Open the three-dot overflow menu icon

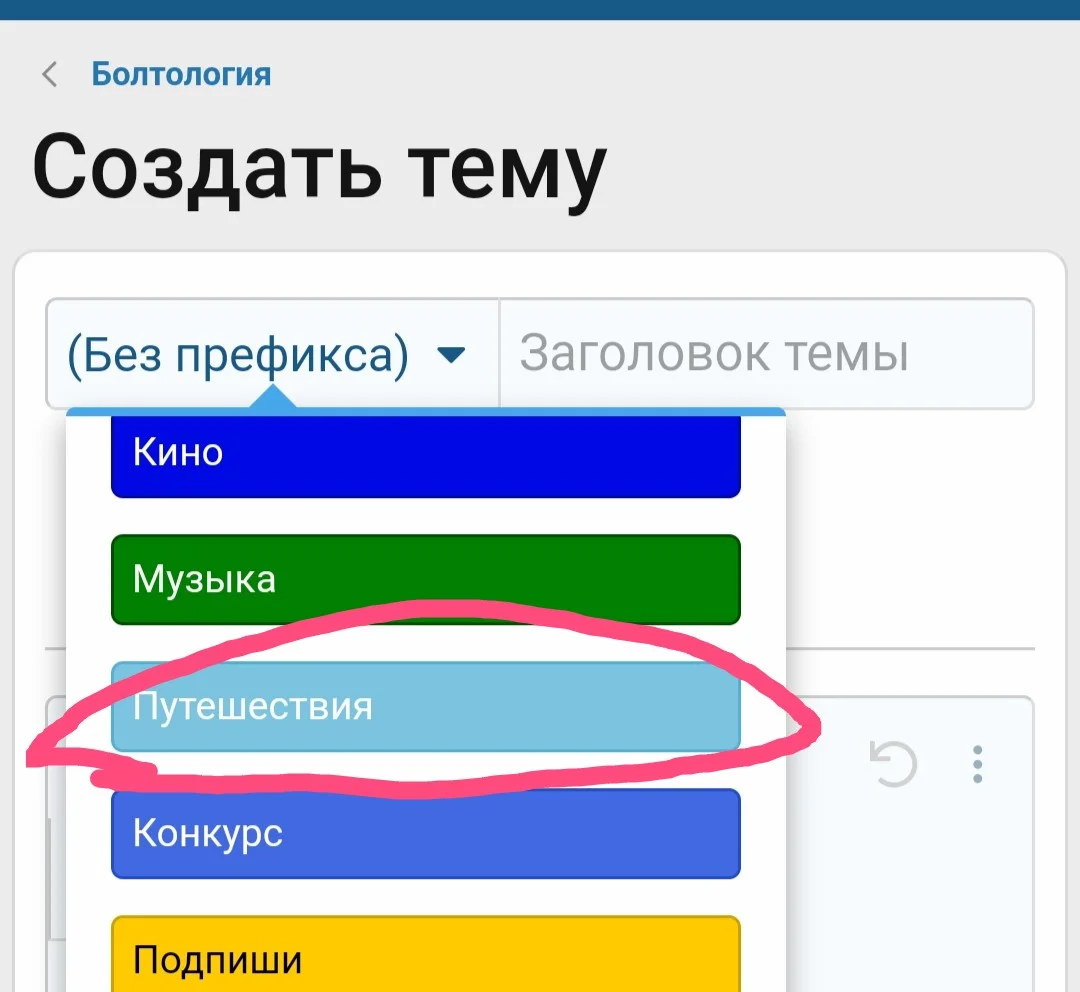[977, 765]
